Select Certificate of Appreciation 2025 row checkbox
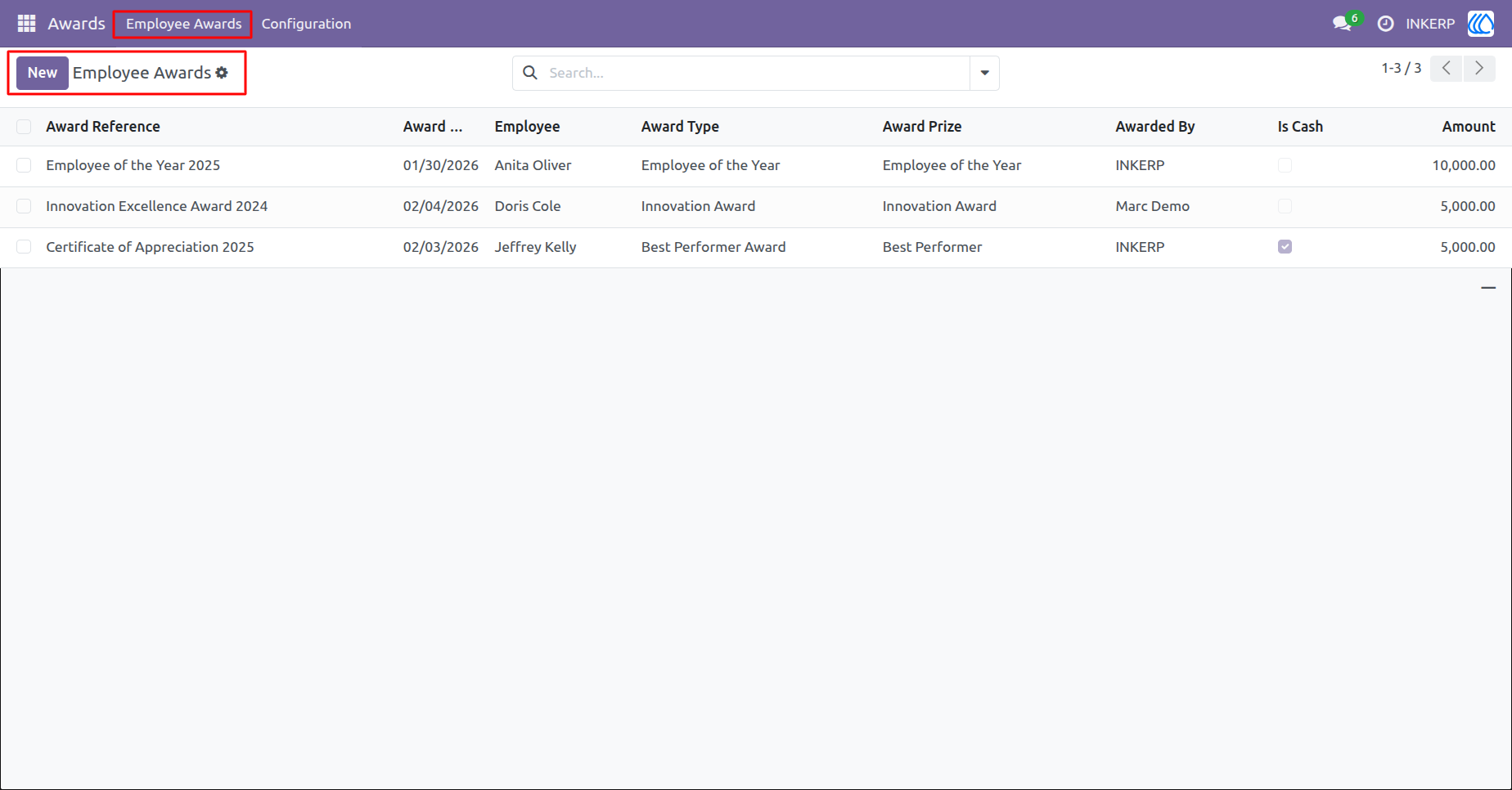 (24, 247)
